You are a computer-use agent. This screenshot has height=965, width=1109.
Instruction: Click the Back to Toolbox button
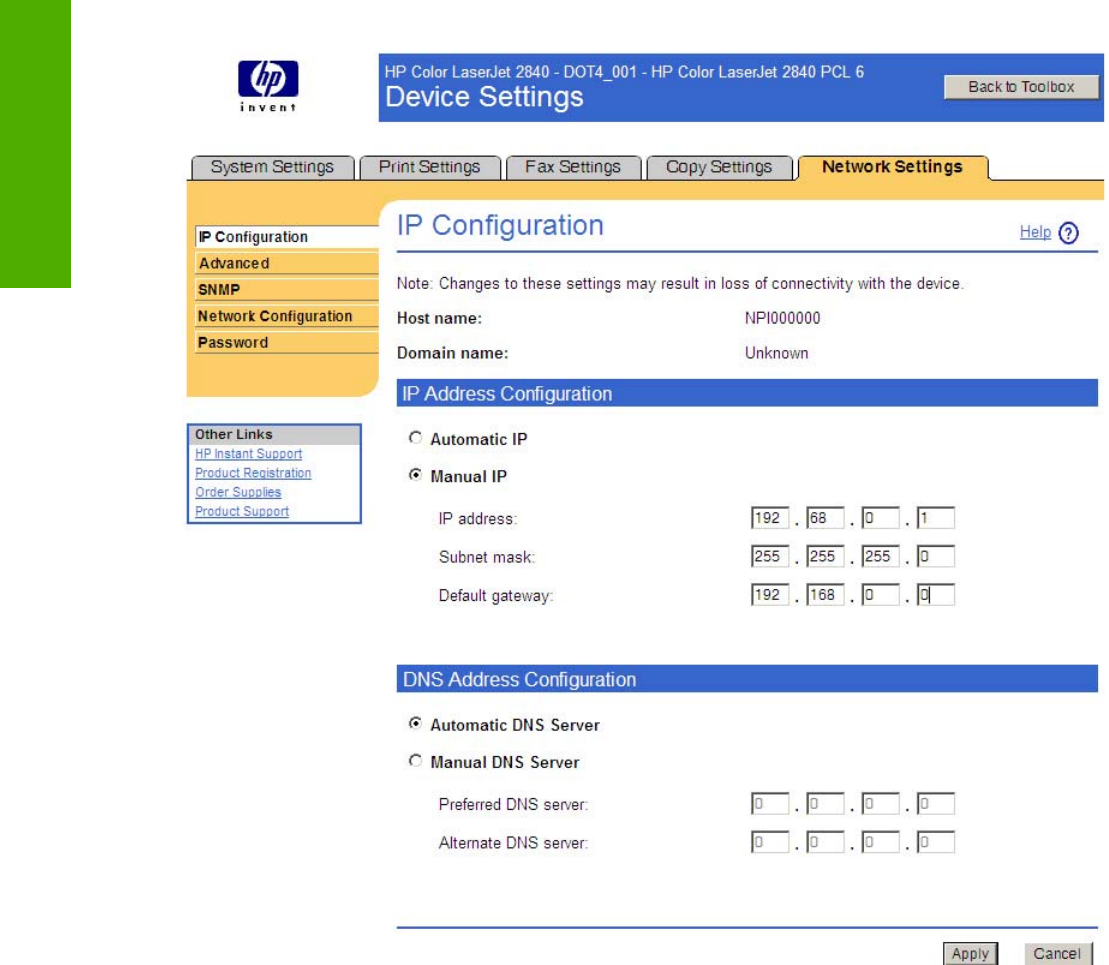pos(1021,87)
